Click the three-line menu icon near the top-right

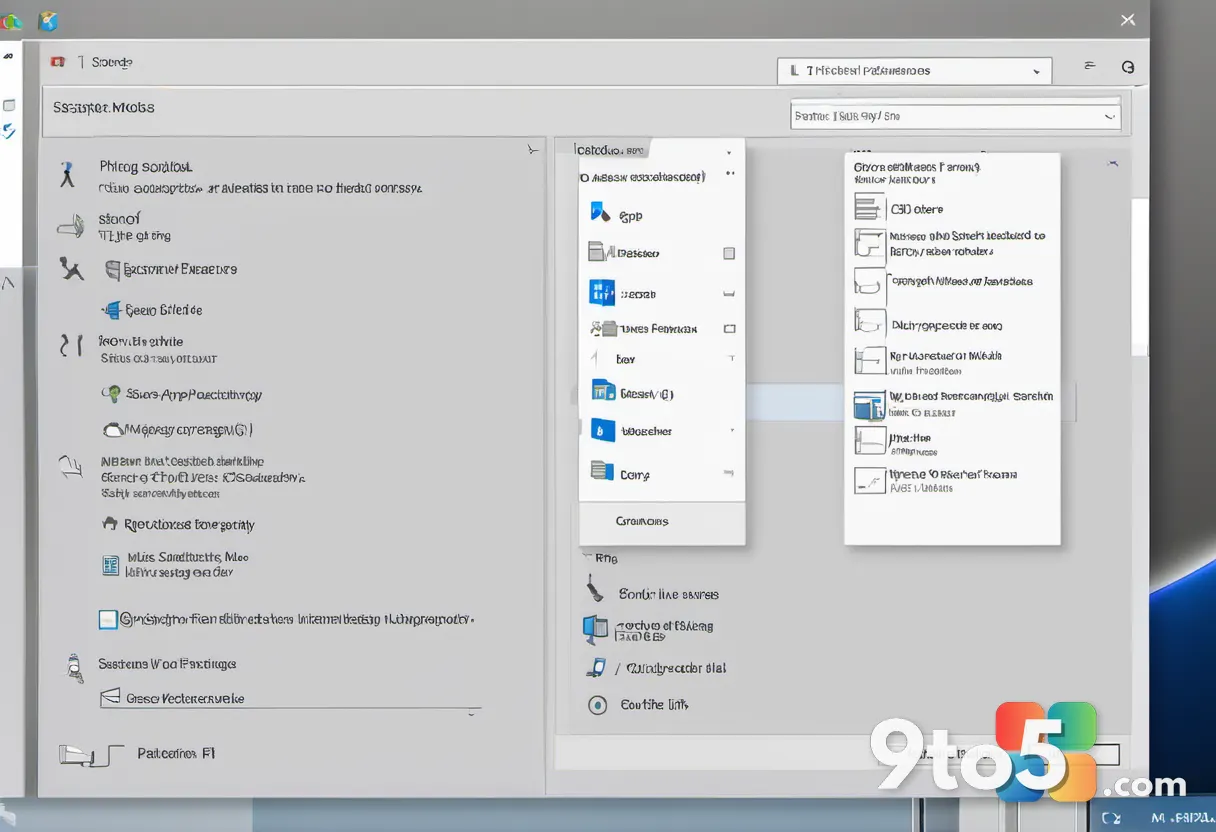click(x=1090, y=66)
